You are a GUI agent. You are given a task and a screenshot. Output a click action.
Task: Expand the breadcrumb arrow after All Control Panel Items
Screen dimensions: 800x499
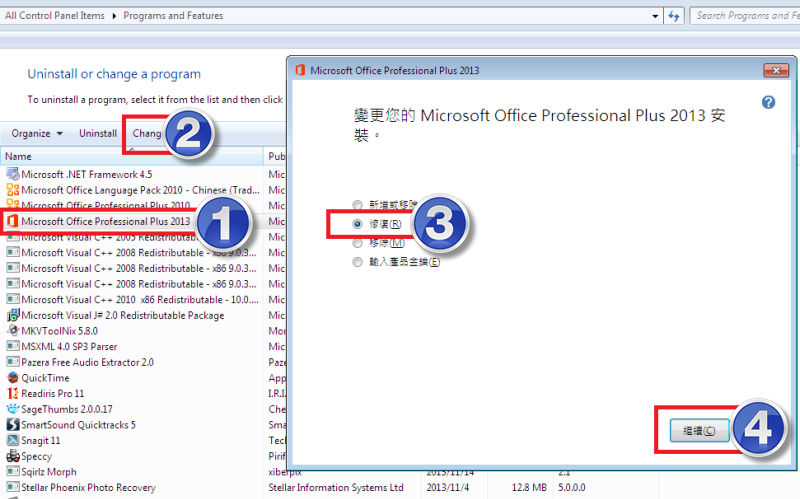(113, 16)
